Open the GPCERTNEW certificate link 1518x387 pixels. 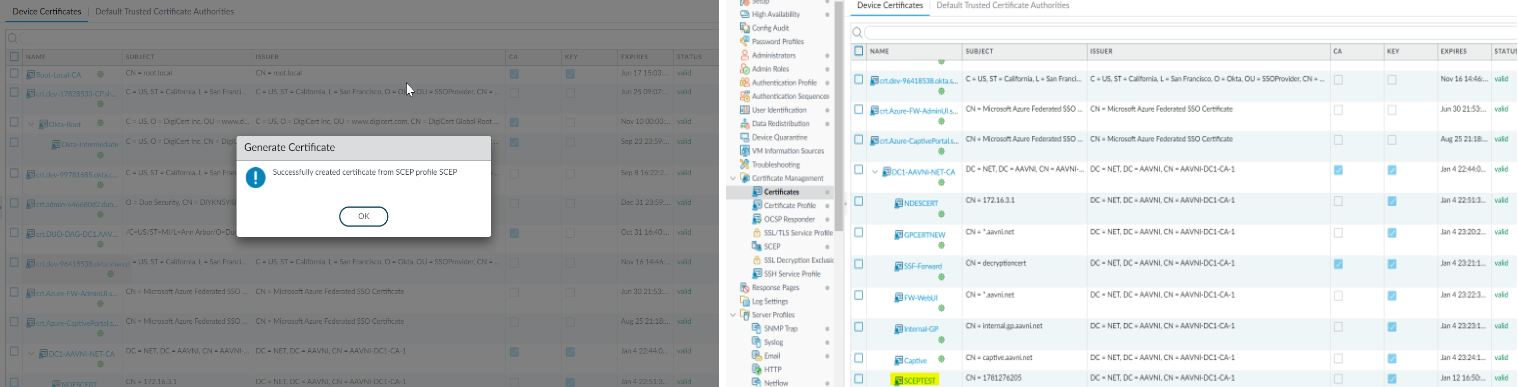point(924,234)
